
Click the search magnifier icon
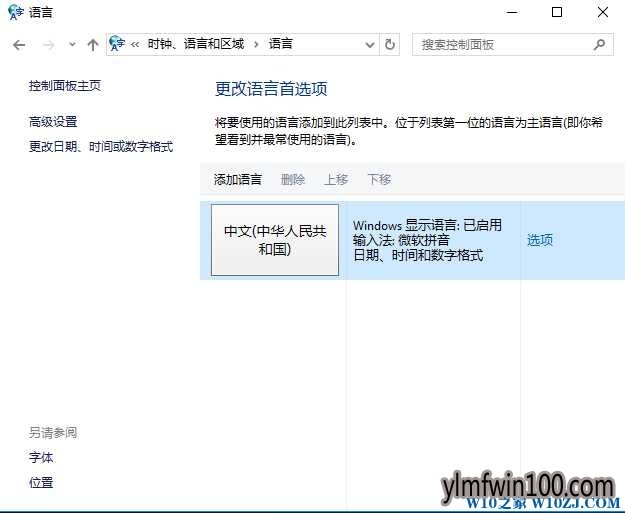(599, 45)
